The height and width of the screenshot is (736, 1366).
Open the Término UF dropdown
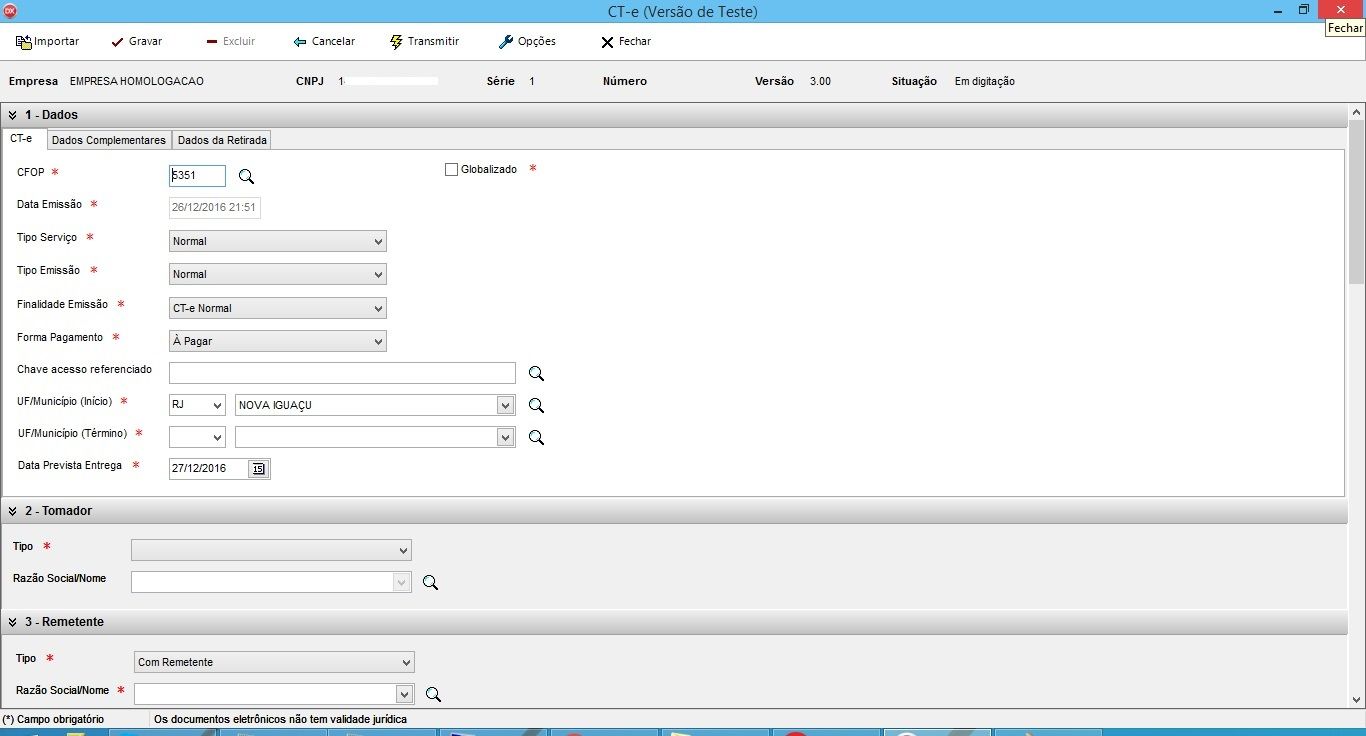[x=197, y=437]
